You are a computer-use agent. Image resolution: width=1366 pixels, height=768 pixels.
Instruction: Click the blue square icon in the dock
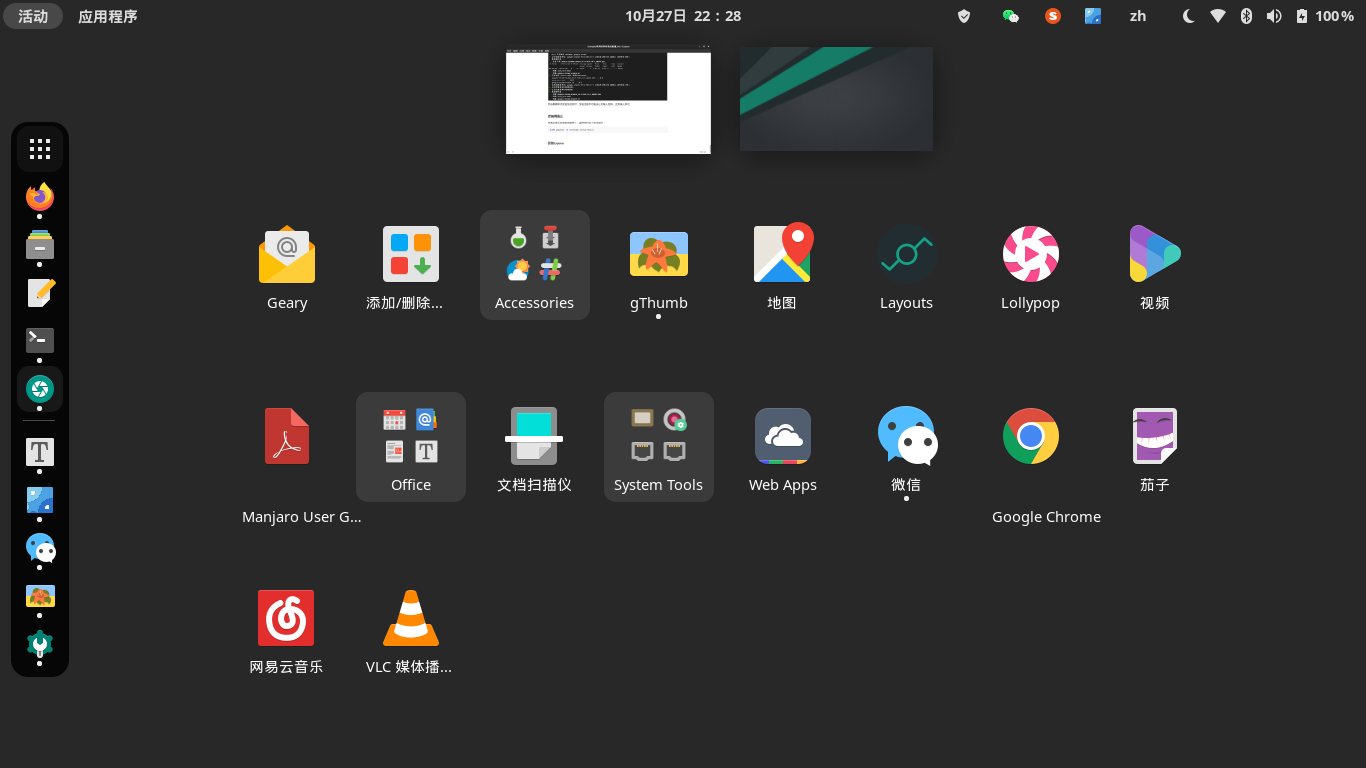tap(40, 500)
